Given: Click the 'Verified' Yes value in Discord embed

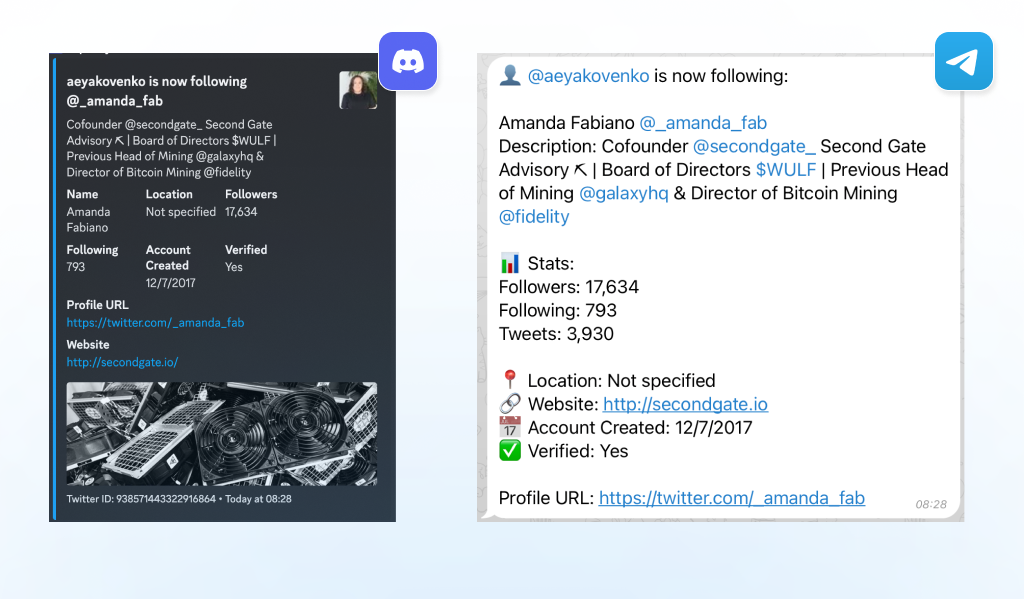Looking at the screenshot, I should pyautogui.click(x=234, y=267).
